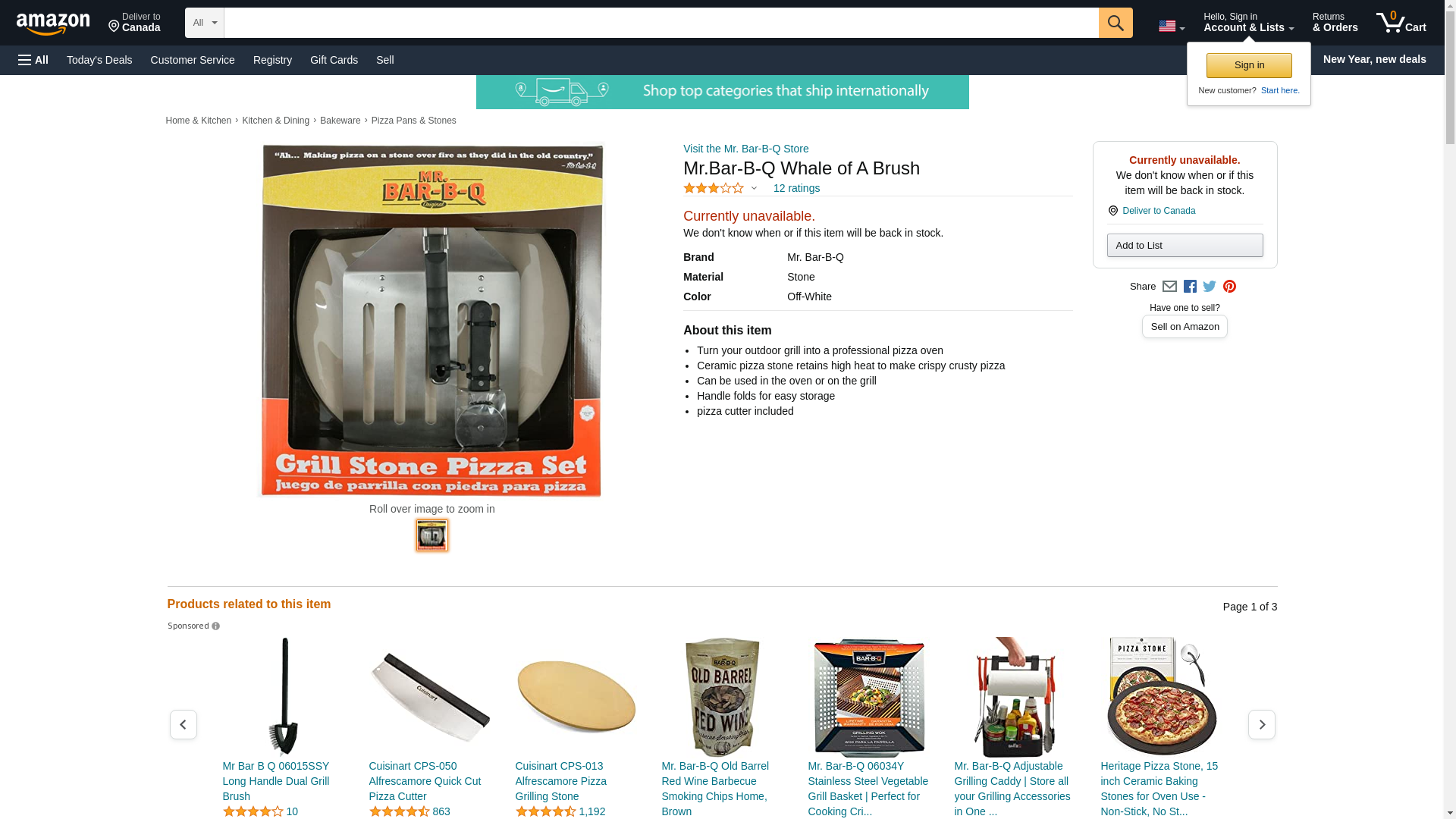Go to the Amazon logo homepage

pyautogui.click(x=53, y=24)
